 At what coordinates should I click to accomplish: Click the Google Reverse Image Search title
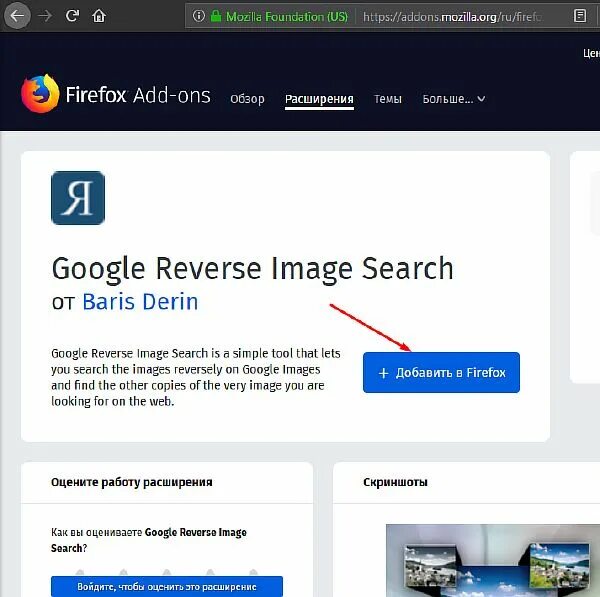point(253,269)
